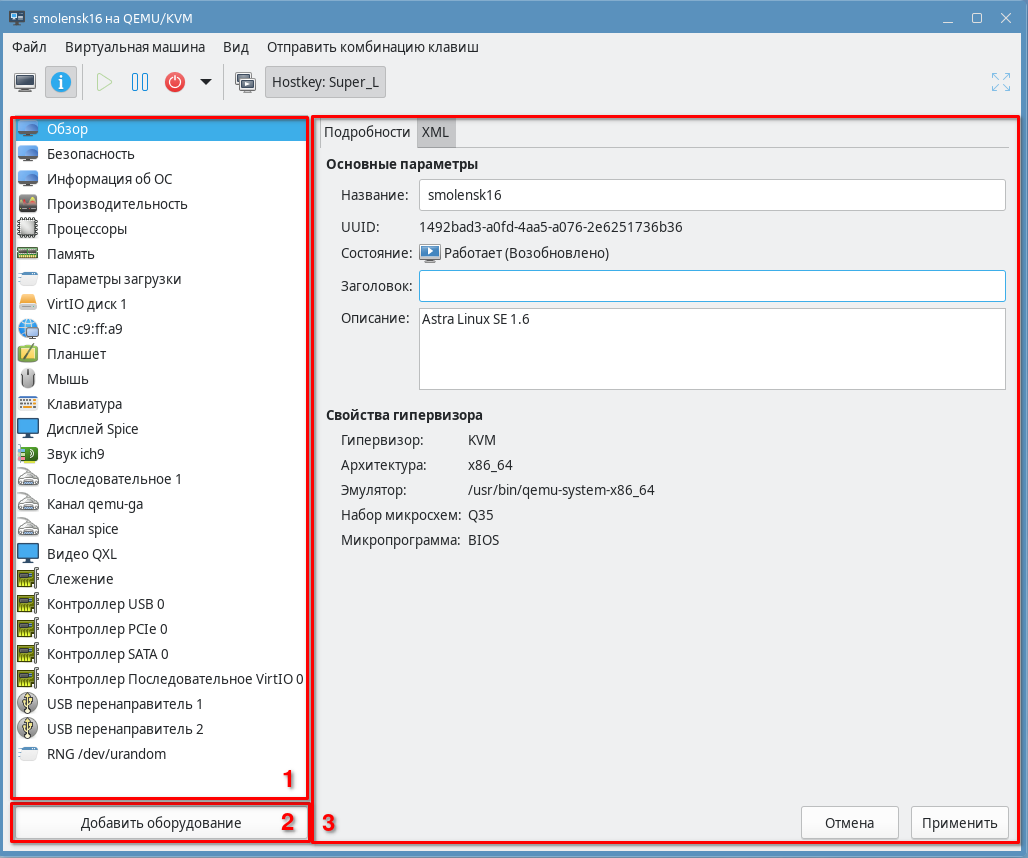Select Процессоры in the hardware list
Viewport: 1028px width, 858px height.
point(87,229)
